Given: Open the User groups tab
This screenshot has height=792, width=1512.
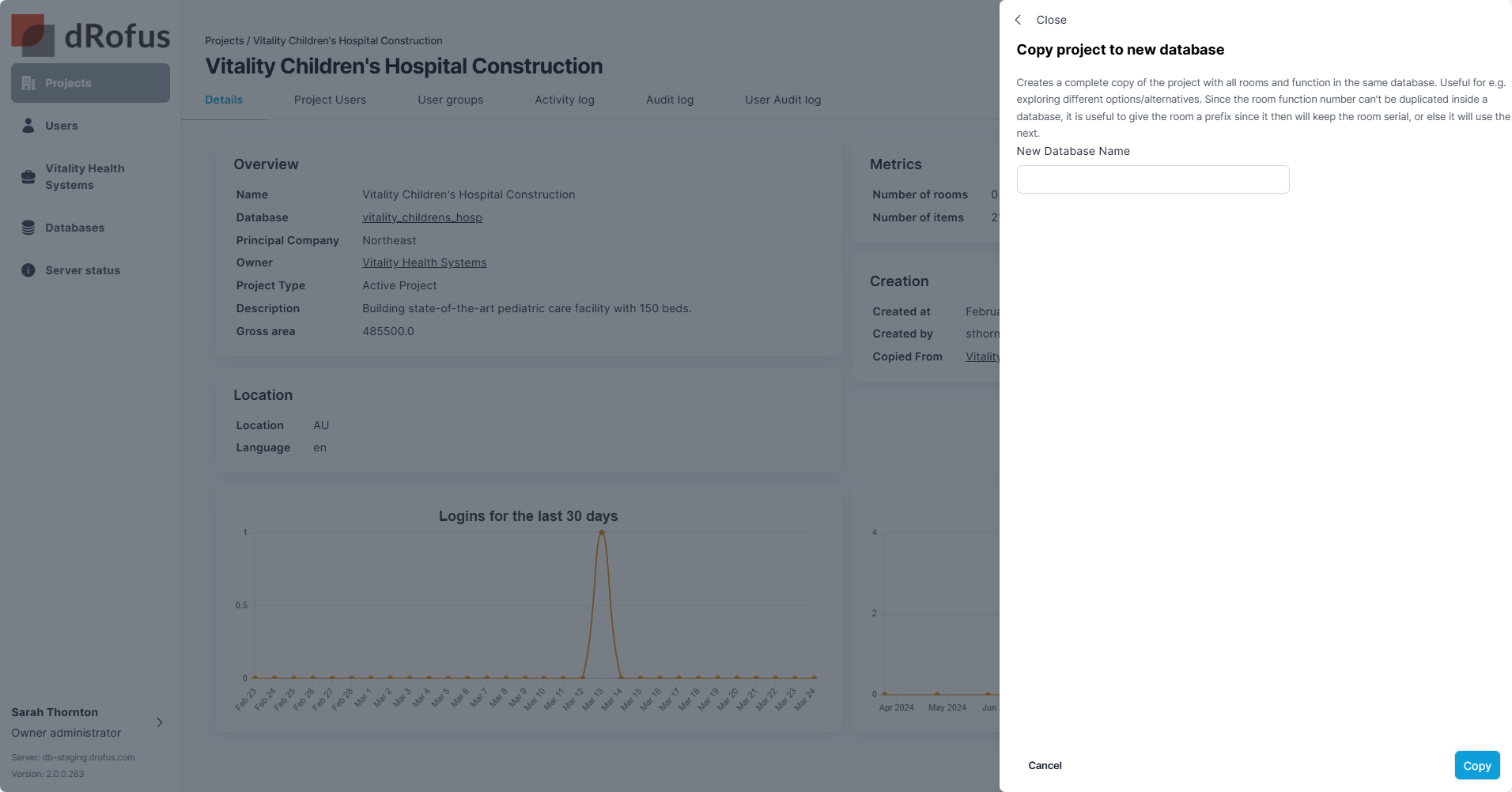Looking at the screenshot, I should pyautogui.click(x=450, y=100).
